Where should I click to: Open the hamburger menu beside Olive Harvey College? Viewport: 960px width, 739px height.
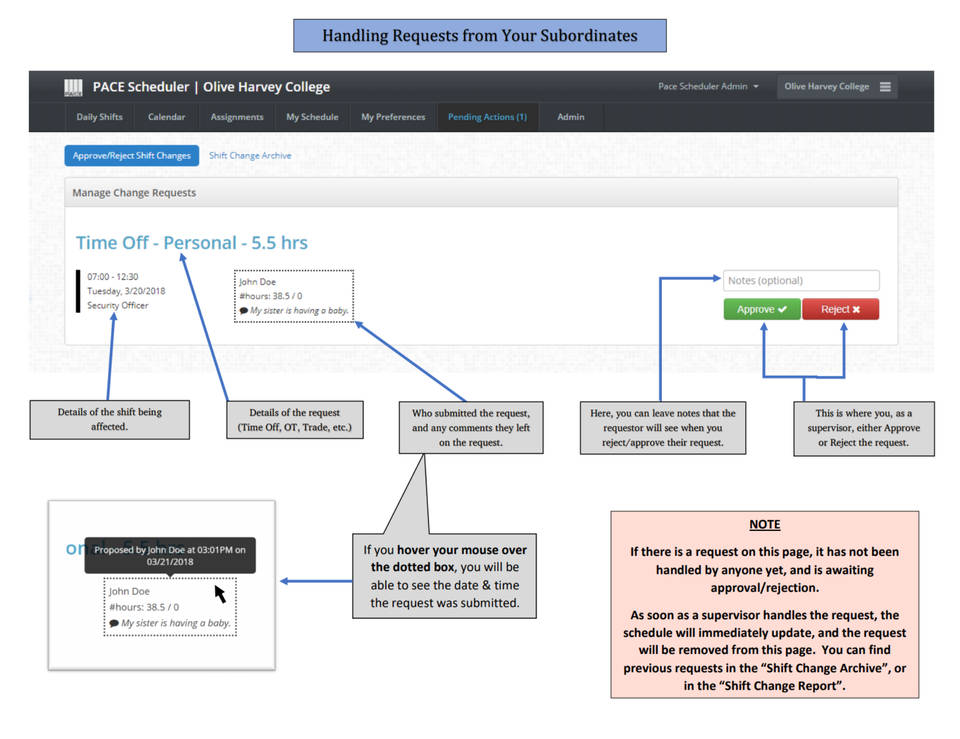(x=887, y=87)
